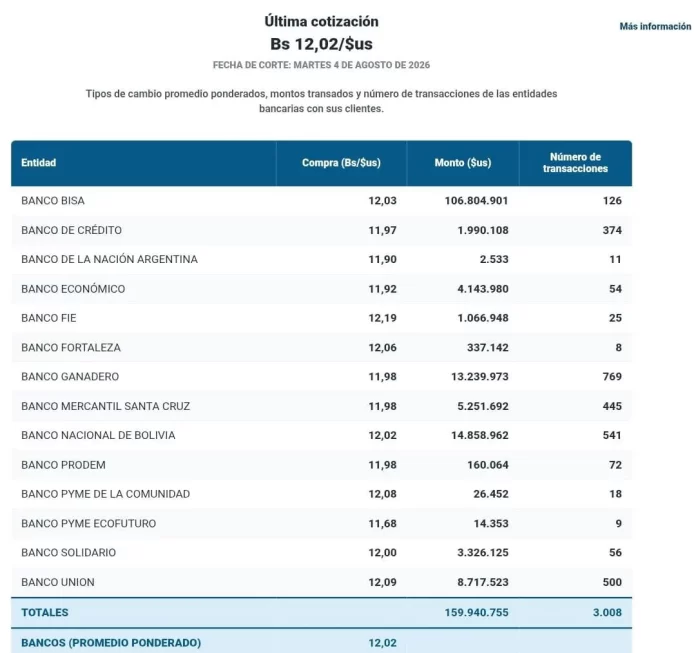Click the Monto ($us) column header
Viewport: 696px width, 653px height.
(463, 163)
